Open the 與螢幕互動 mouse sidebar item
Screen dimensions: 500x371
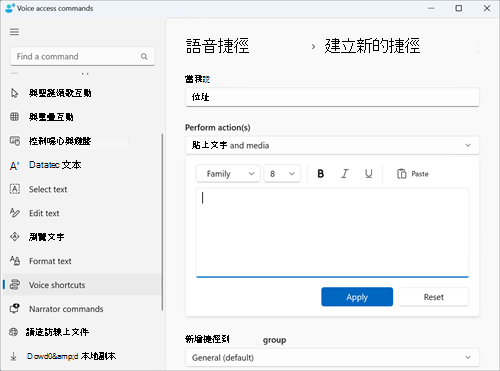tap(82, 93)
